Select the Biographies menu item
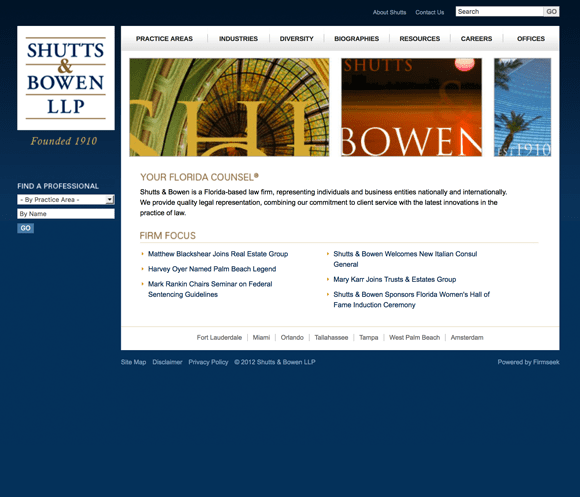Image resolution: width=580 pixels, height=497 pixels. (357, 38)
